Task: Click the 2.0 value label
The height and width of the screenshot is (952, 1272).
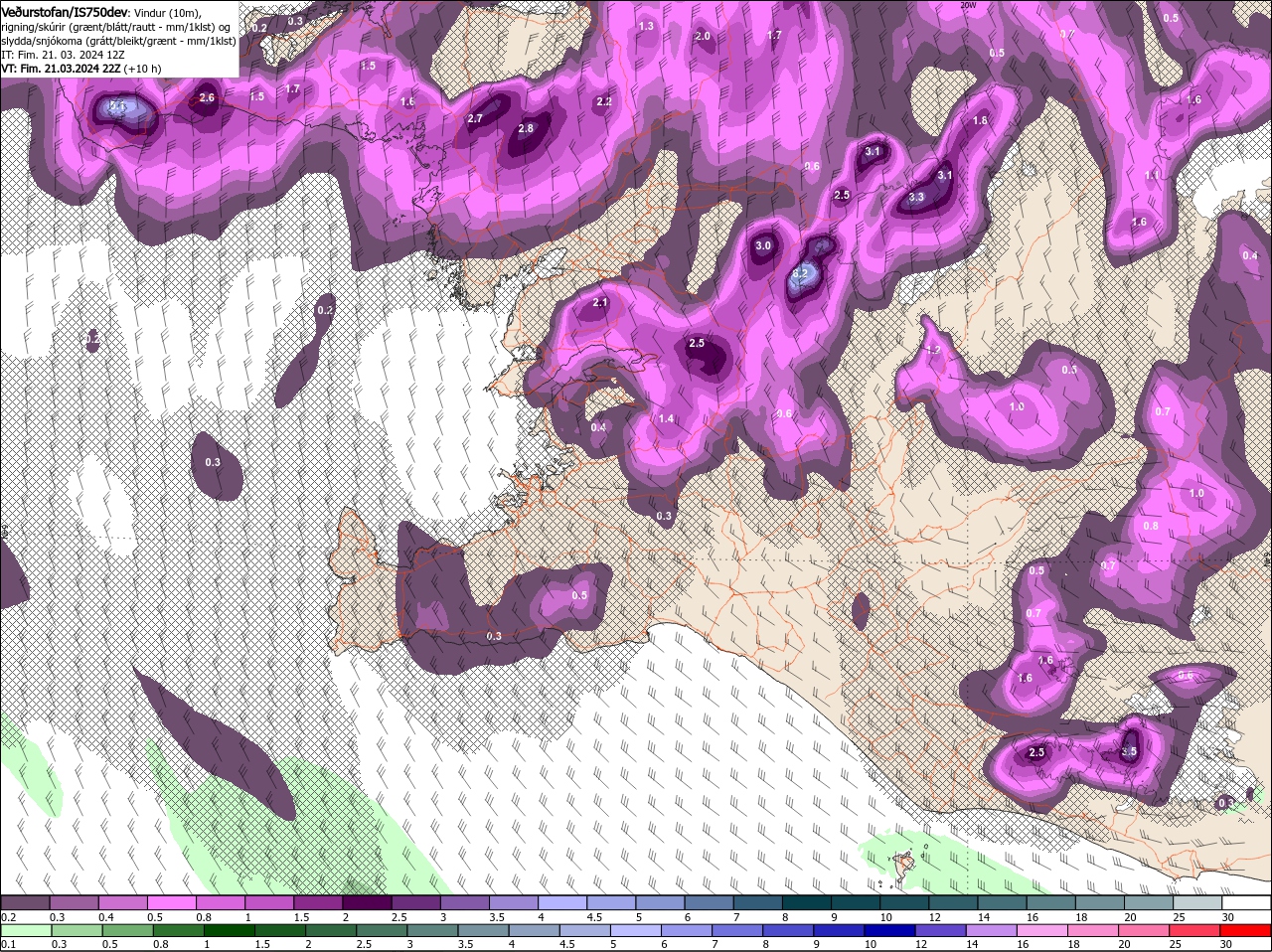Action: (x=703, y=36)
